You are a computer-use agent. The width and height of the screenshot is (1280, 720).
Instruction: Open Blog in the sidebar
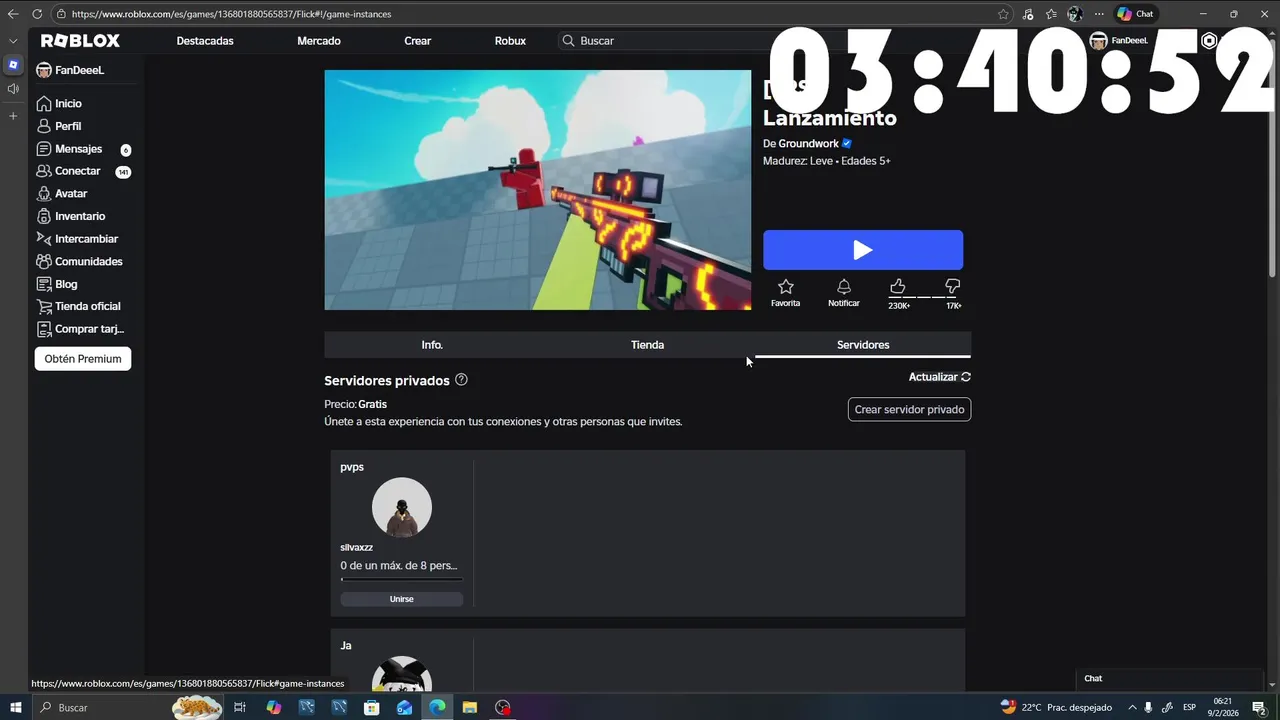point(57,284)
